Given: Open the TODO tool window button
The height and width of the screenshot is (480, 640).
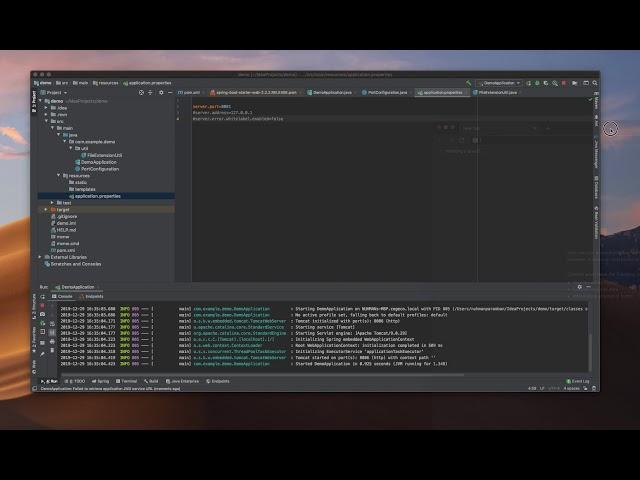Looking at the screenshot, I should [x=75, y=381].
